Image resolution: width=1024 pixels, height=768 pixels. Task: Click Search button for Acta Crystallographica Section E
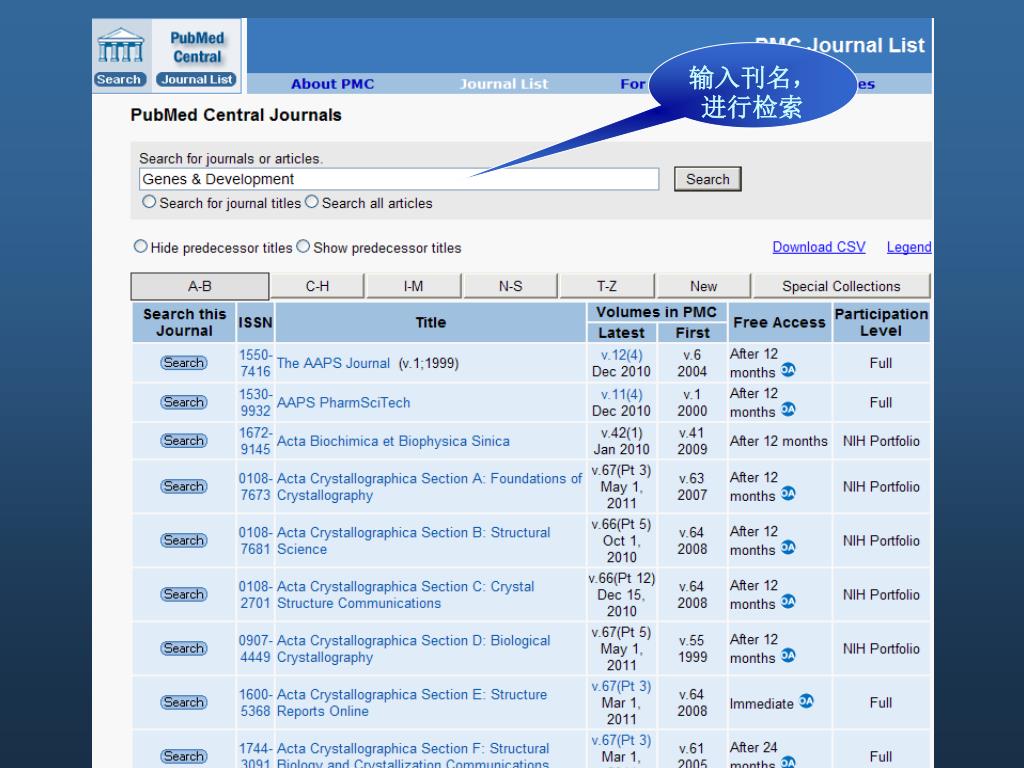click(184, 703)
